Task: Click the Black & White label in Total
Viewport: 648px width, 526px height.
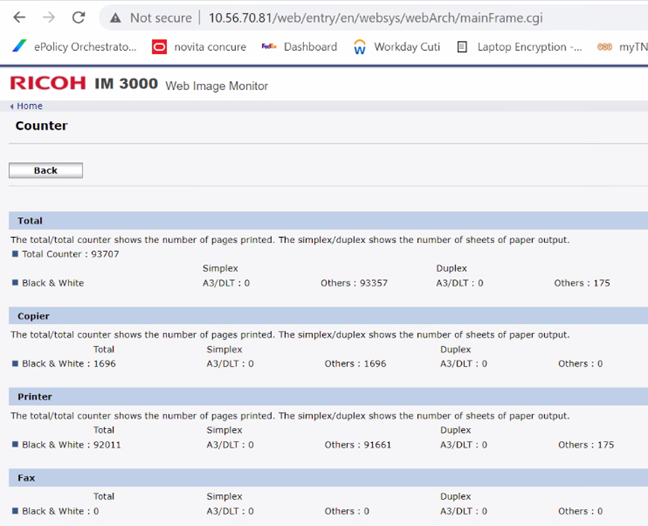Action: [x=53, y=283]
